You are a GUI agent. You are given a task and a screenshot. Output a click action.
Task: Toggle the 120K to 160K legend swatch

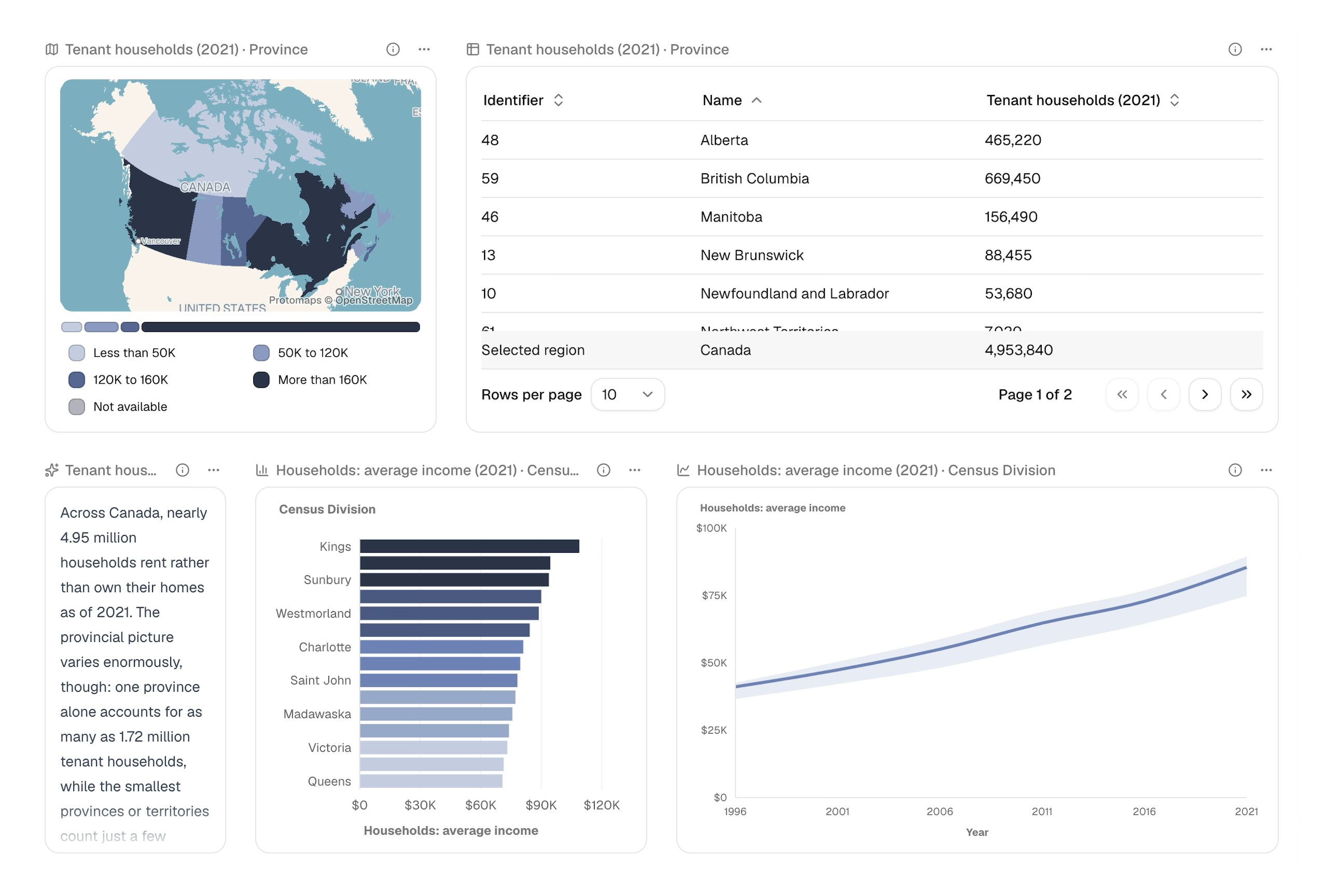point(77,380)
